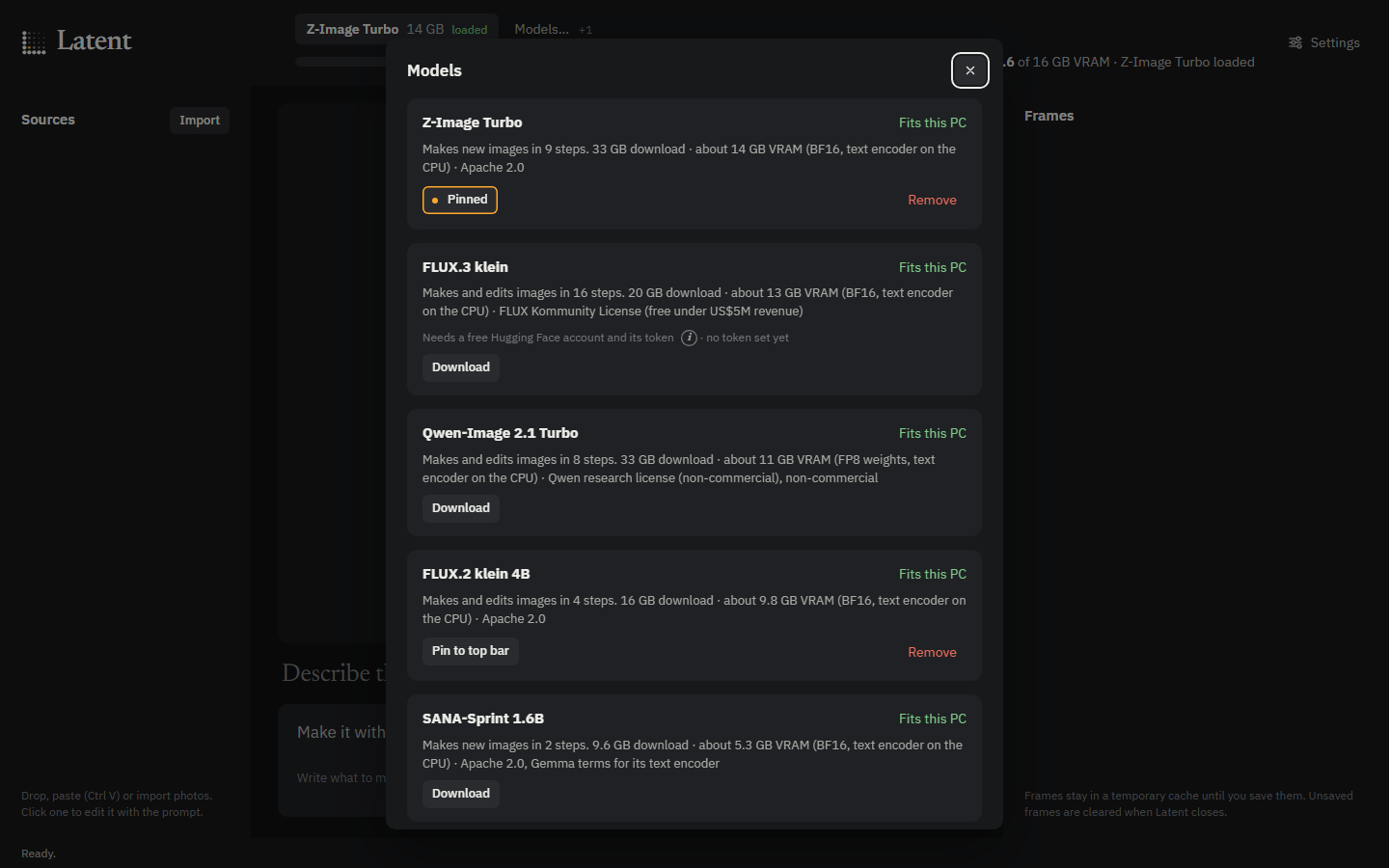The image size is (1389, 868).
Task: Open Settings in the top right
Action: click(1324, 42)
